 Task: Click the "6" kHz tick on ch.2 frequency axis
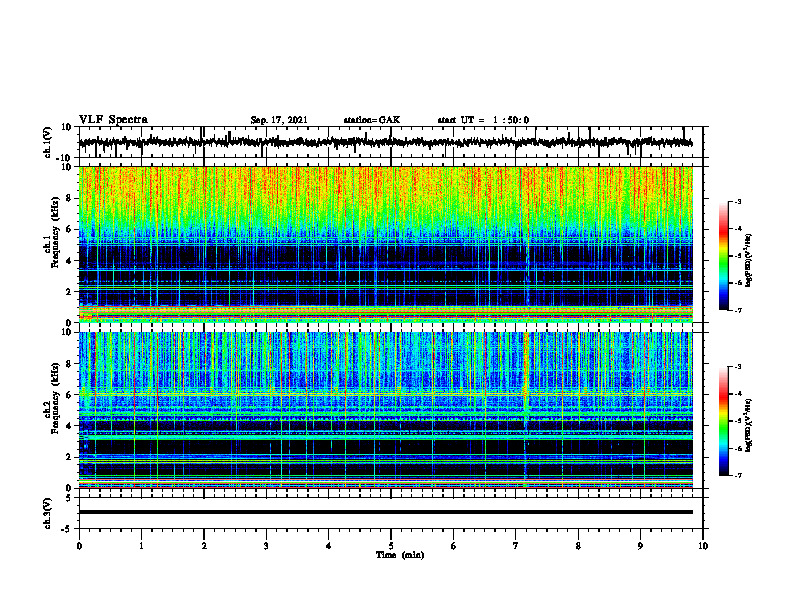pos(69,395)
